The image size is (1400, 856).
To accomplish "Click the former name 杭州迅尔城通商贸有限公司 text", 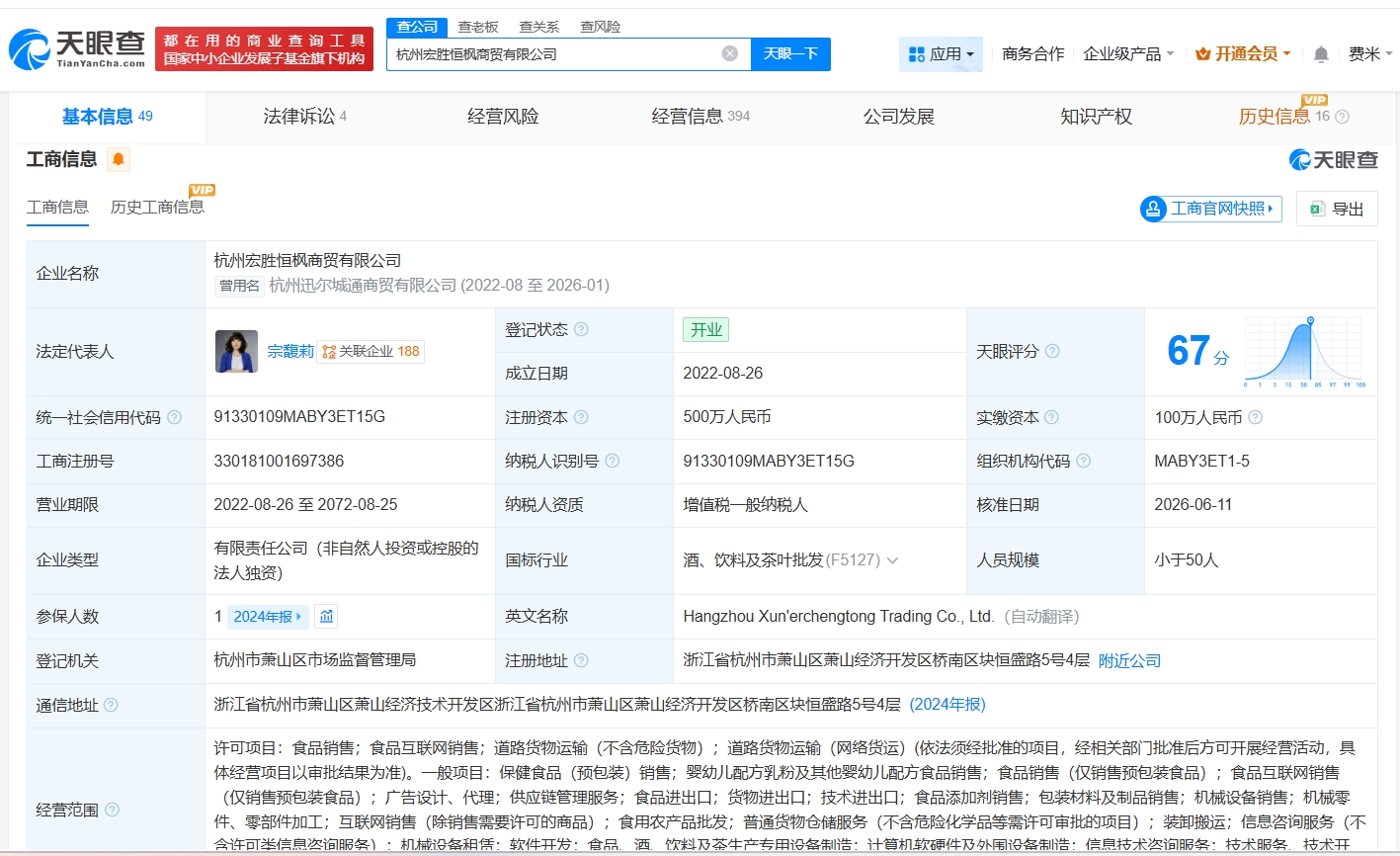I will [x=363, y=286].
